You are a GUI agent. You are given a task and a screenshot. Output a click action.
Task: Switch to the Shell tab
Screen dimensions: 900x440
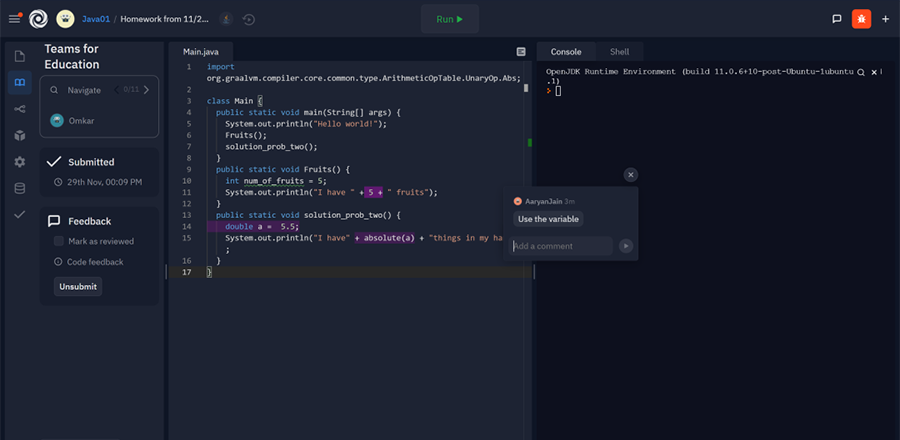click(619, 51)
